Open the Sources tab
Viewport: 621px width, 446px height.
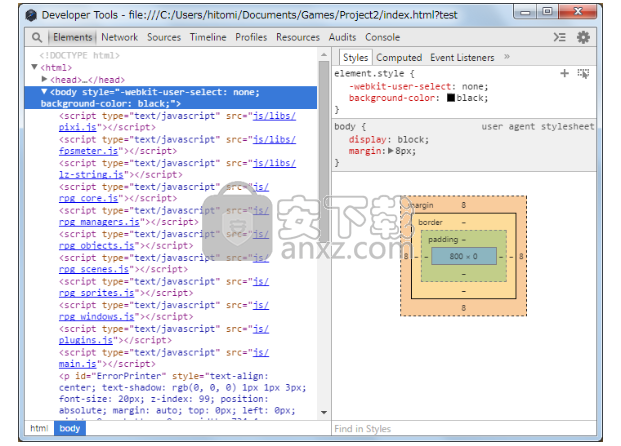pyautogui.click(x=164, y=37)
